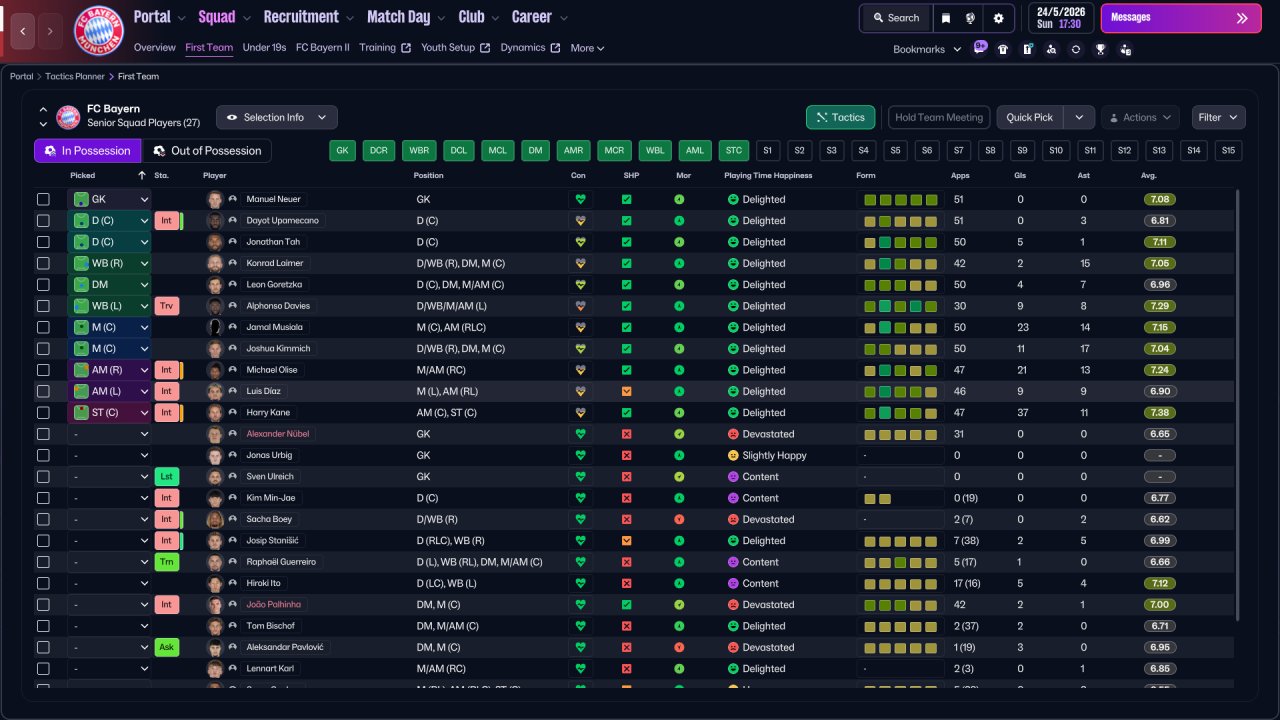The width and height of the screenshot is (1280, 720).
Task: Click Michael Olise's form colour squares
Action: (900, 370)
